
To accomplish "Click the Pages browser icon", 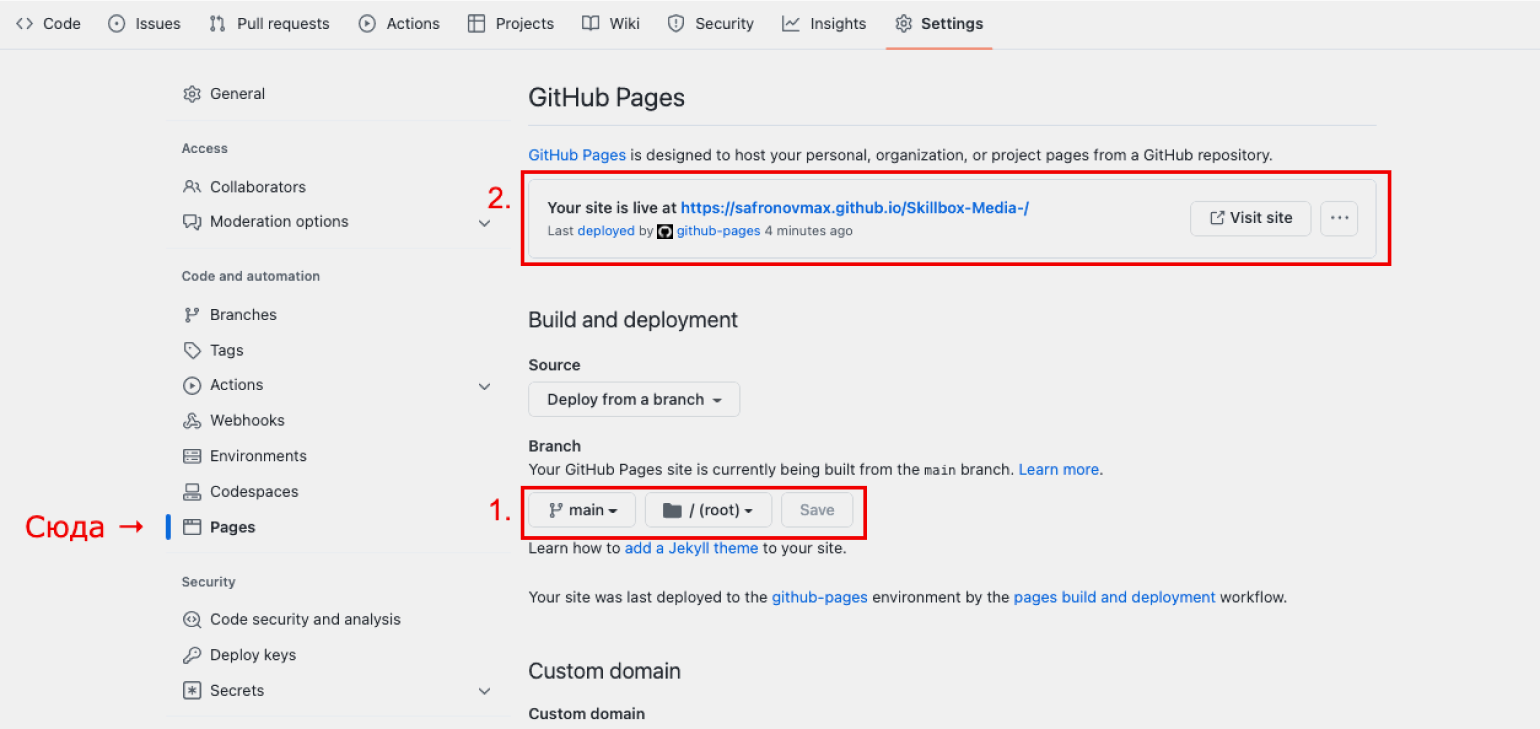I will click(x=192, y=527).
